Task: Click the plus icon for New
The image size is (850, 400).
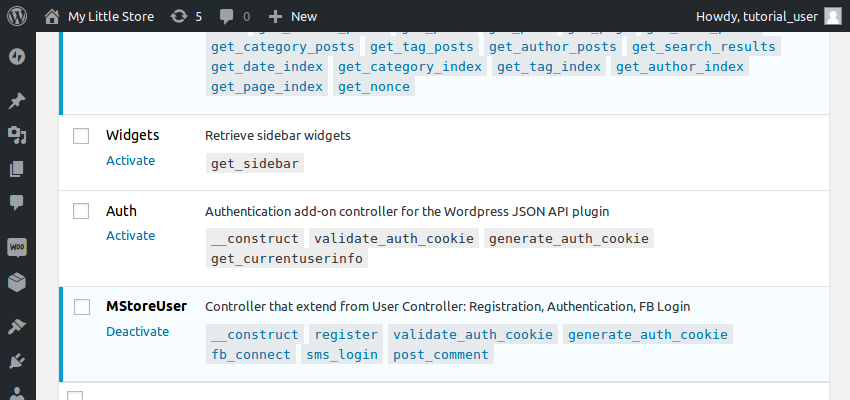Action: click(275, 17)
